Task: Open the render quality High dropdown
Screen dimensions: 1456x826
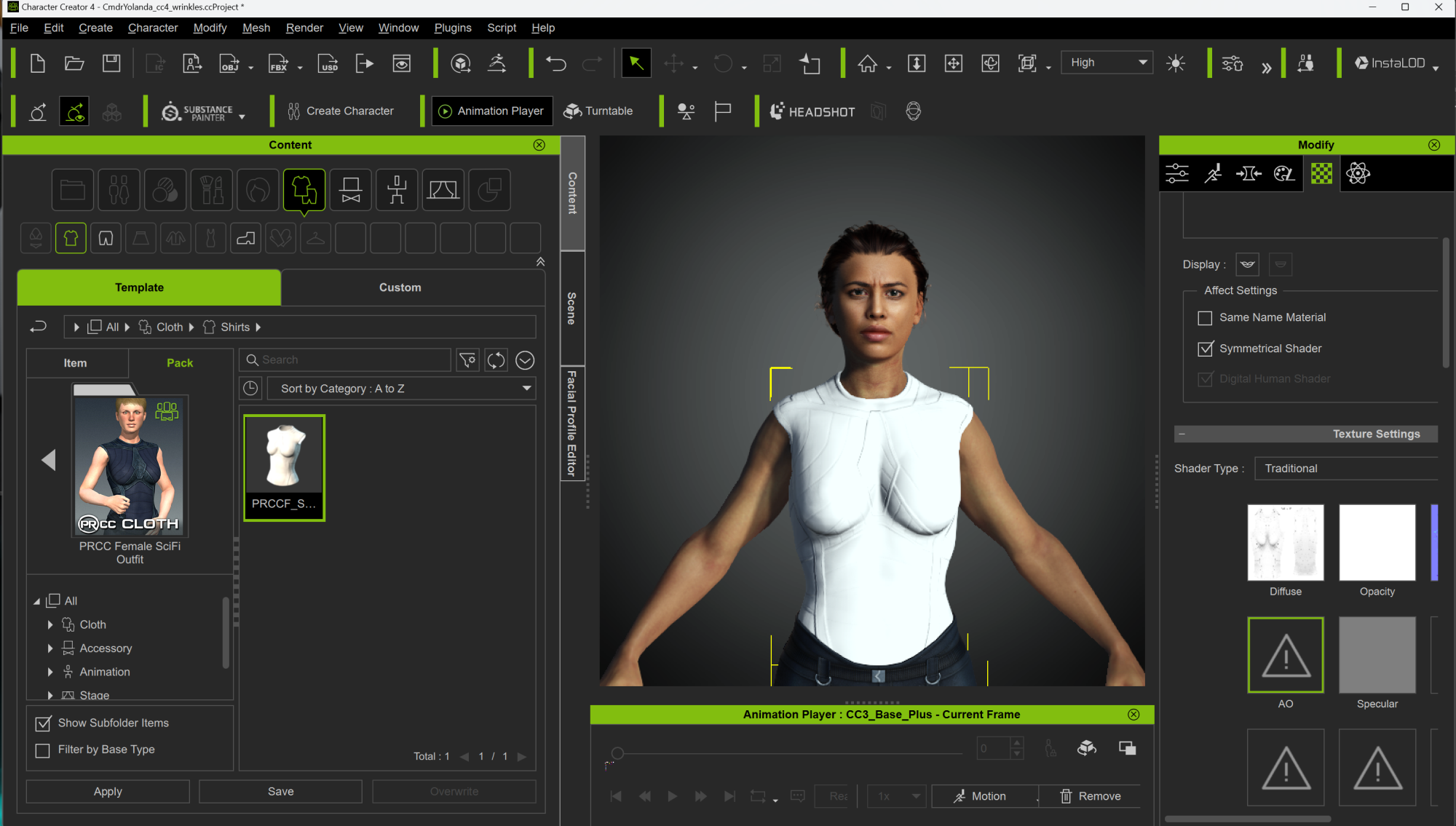Action: click(x=1107, y=63)
